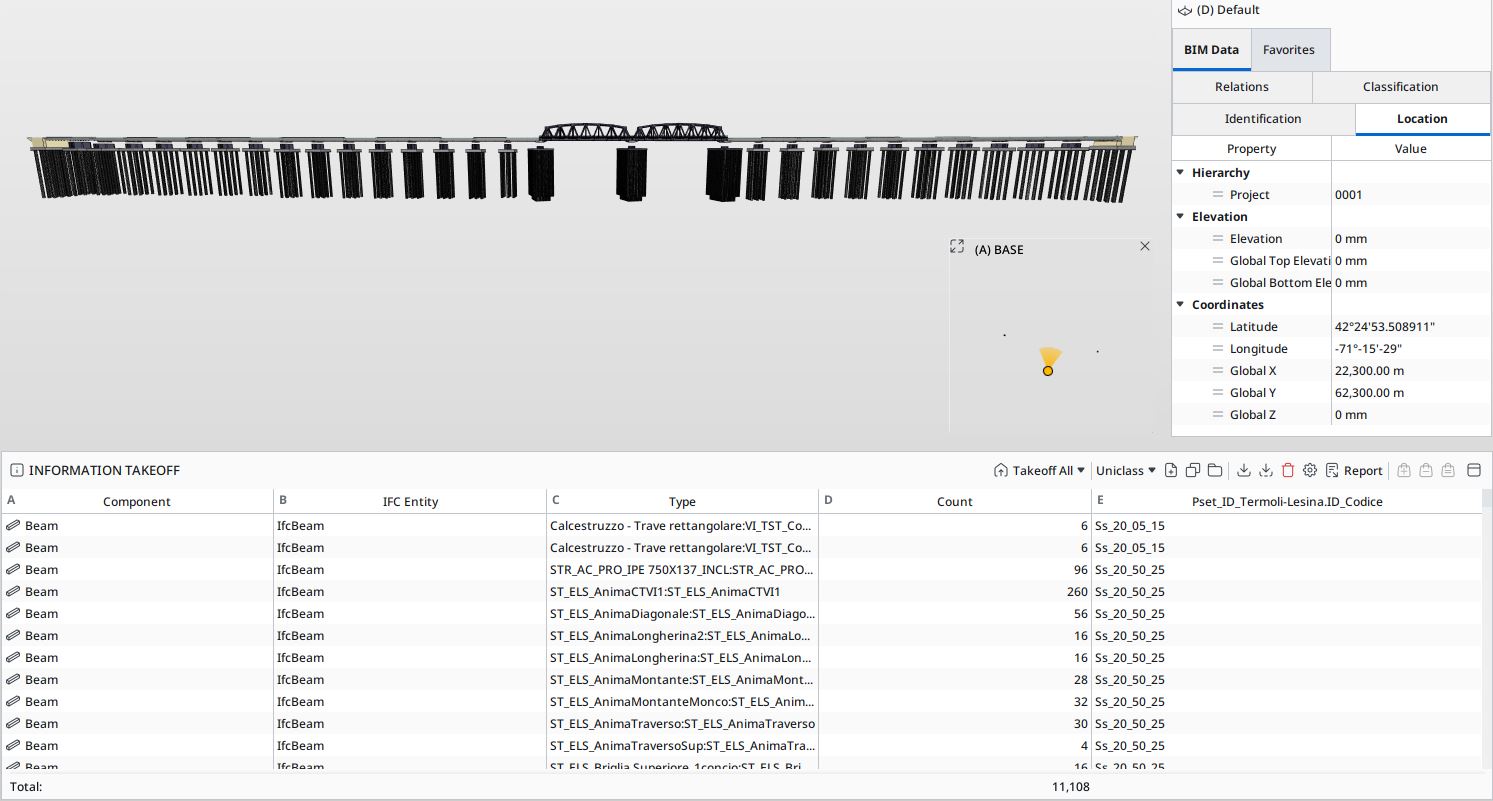Collapse the Coordinates property group
1493x801 pixels.
point(1181,305)
